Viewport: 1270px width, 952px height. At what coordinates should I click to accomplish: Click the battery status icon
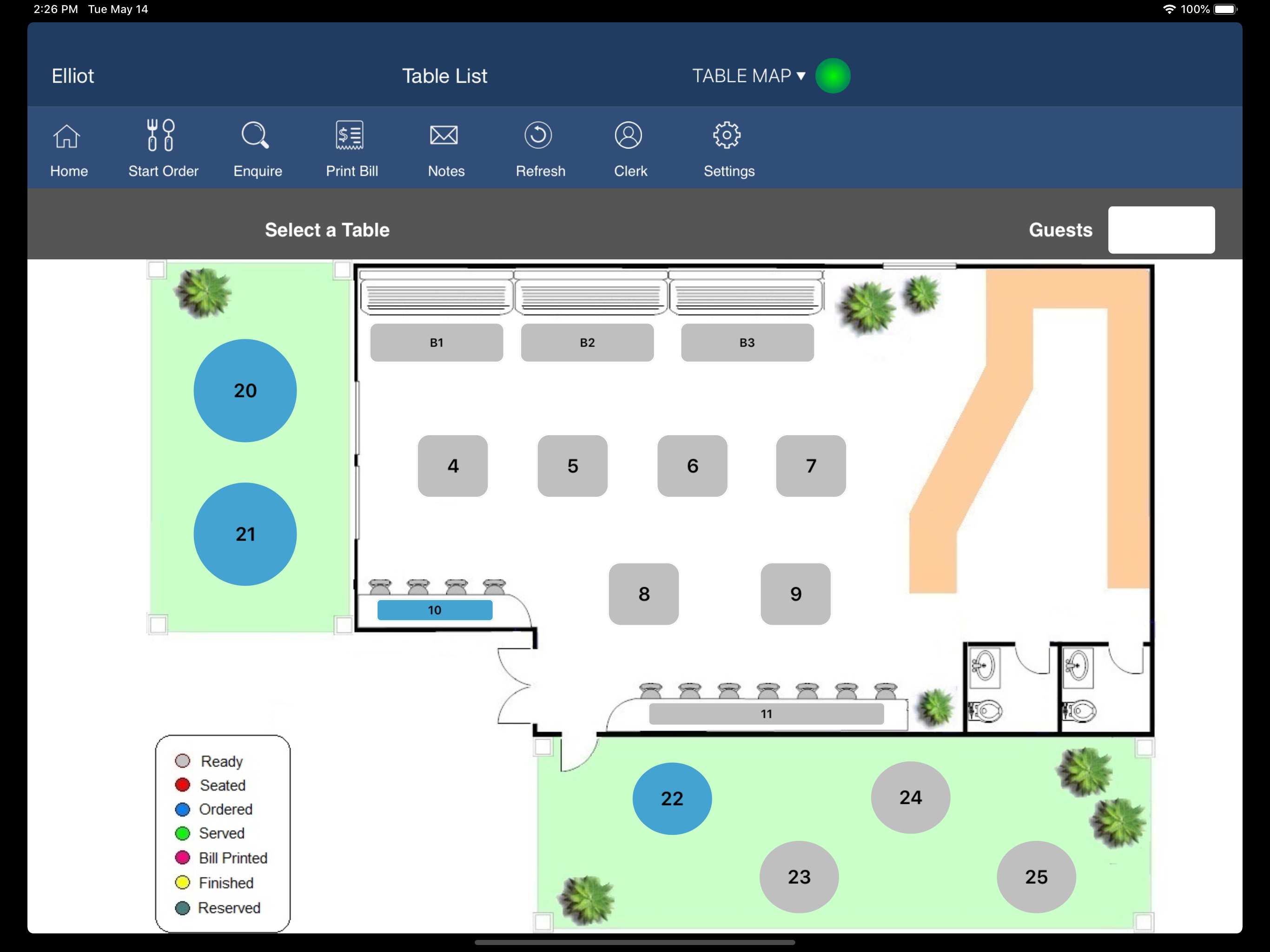(x=1226, y=9)
